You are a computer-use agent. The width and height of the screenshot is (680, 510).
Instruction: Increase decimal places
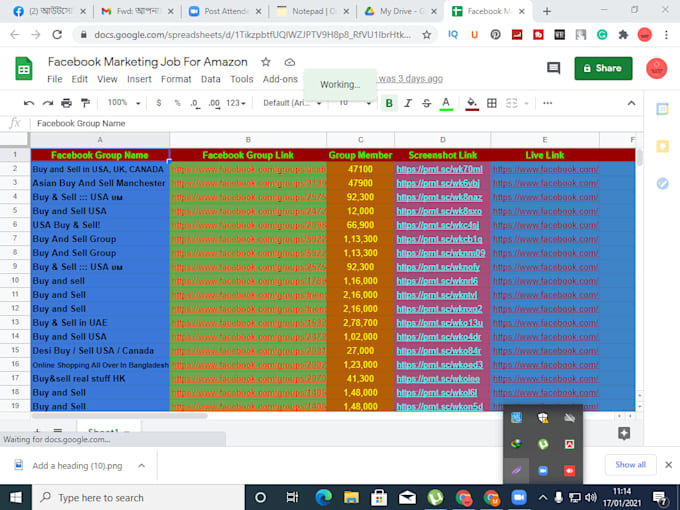(214, 103)
